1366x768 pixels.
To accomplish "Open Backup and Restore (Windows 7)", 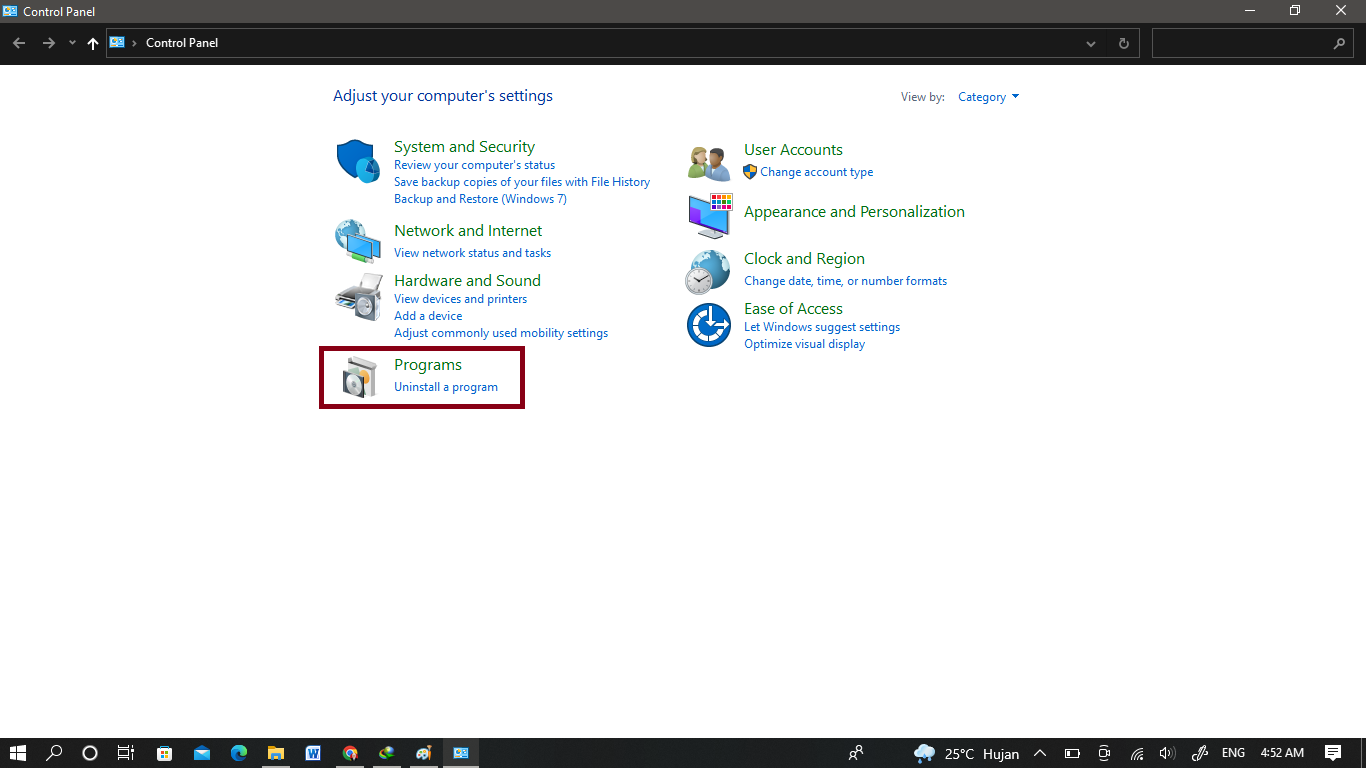I will (x=480, y=199).
